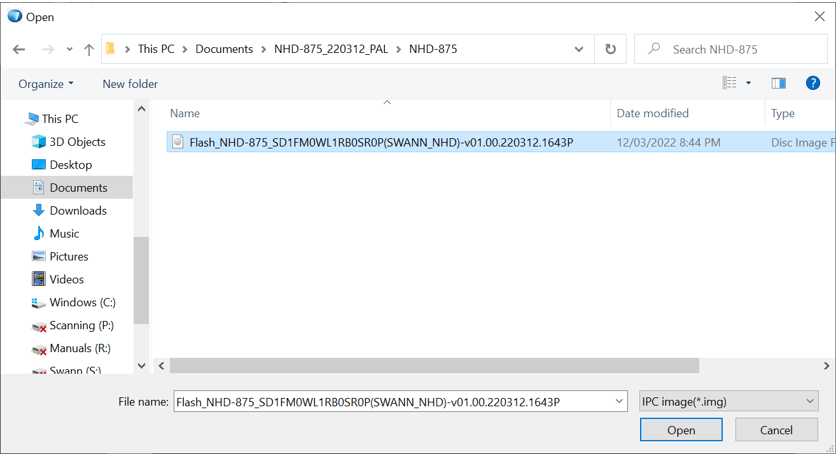Image resolution: width=838 pixels, height=457 pixels.
Task: Open the Organize menu
Action: [x=46, y=84]
